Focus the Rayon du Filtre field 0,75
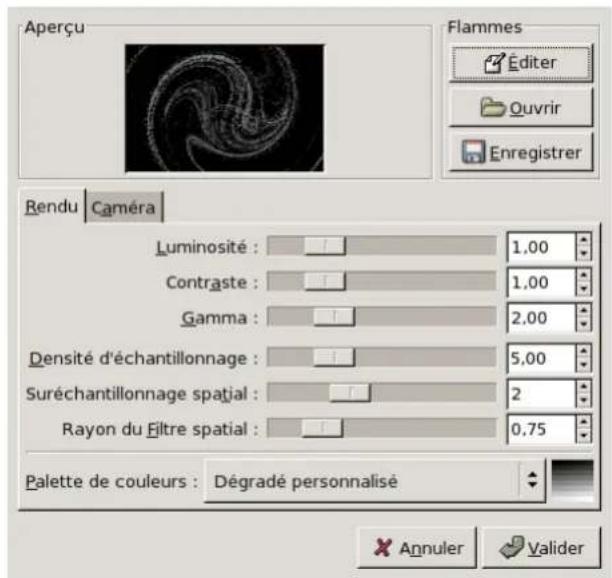 (541, 429)
